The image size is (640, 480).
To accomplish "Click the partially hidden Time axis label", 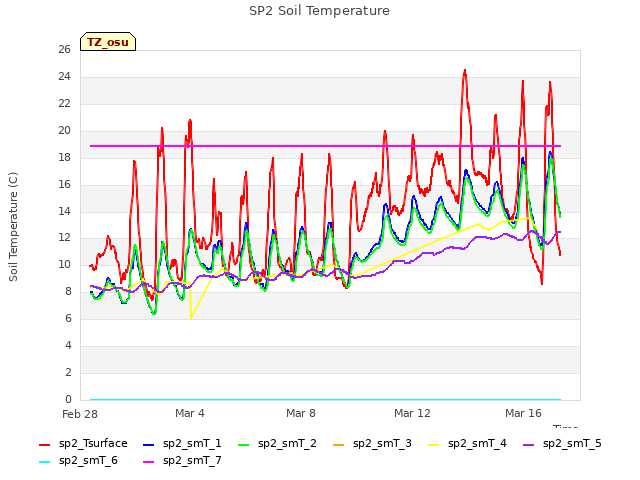I will pos(565,427).
